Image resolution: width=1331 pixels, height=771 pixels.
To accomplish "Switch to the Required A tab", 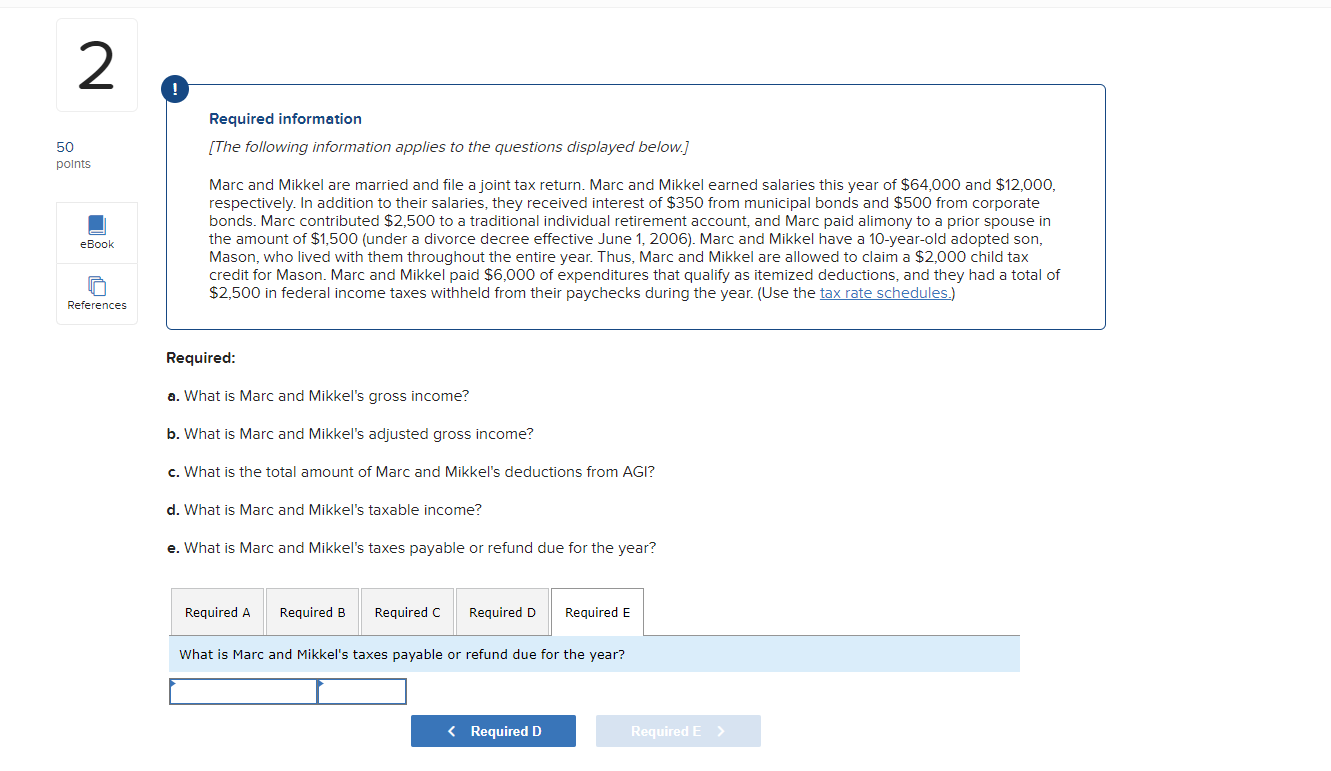I will [x=217, y=611].
